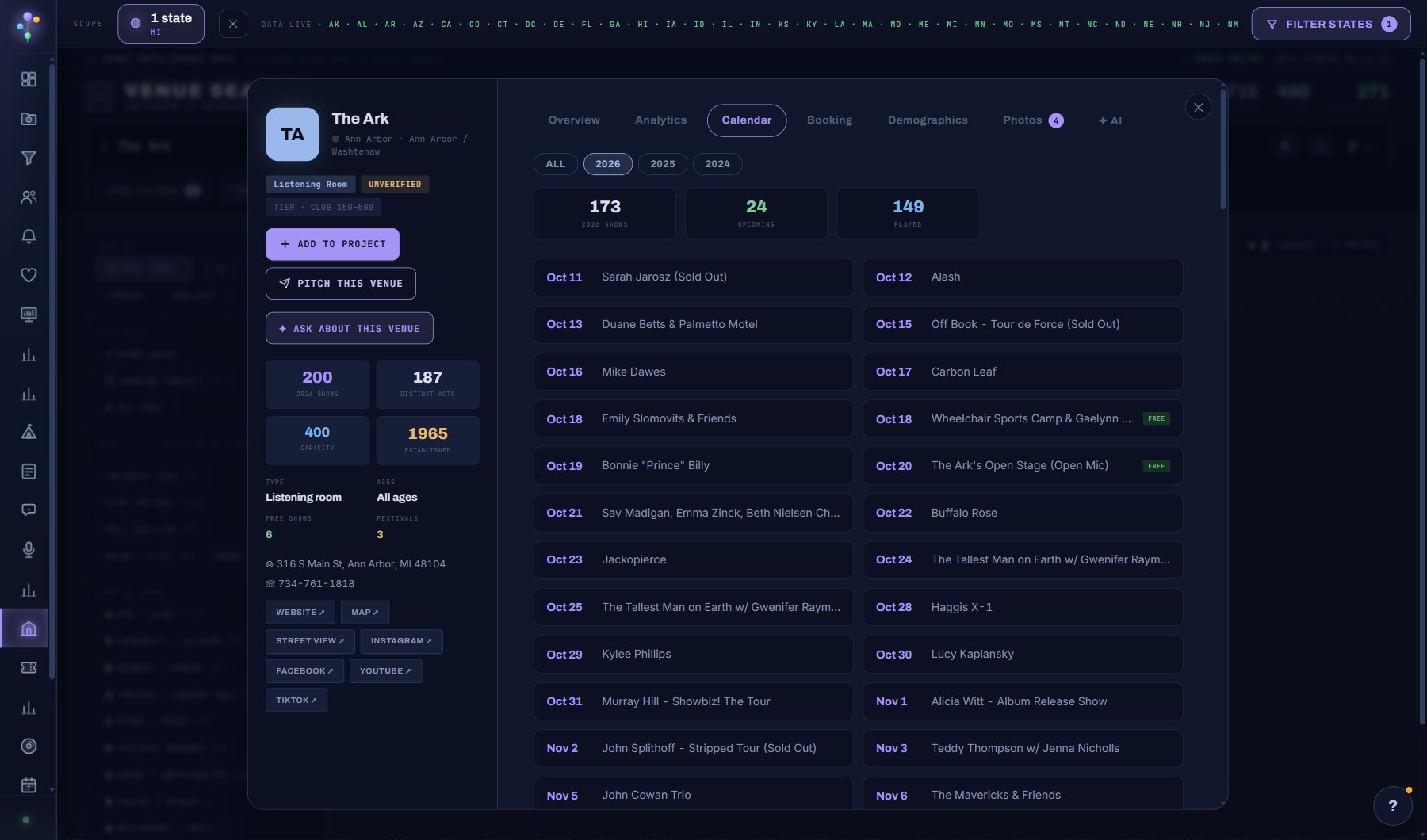
Task: Open the AI tab
Action: (x=1110, y=120)
